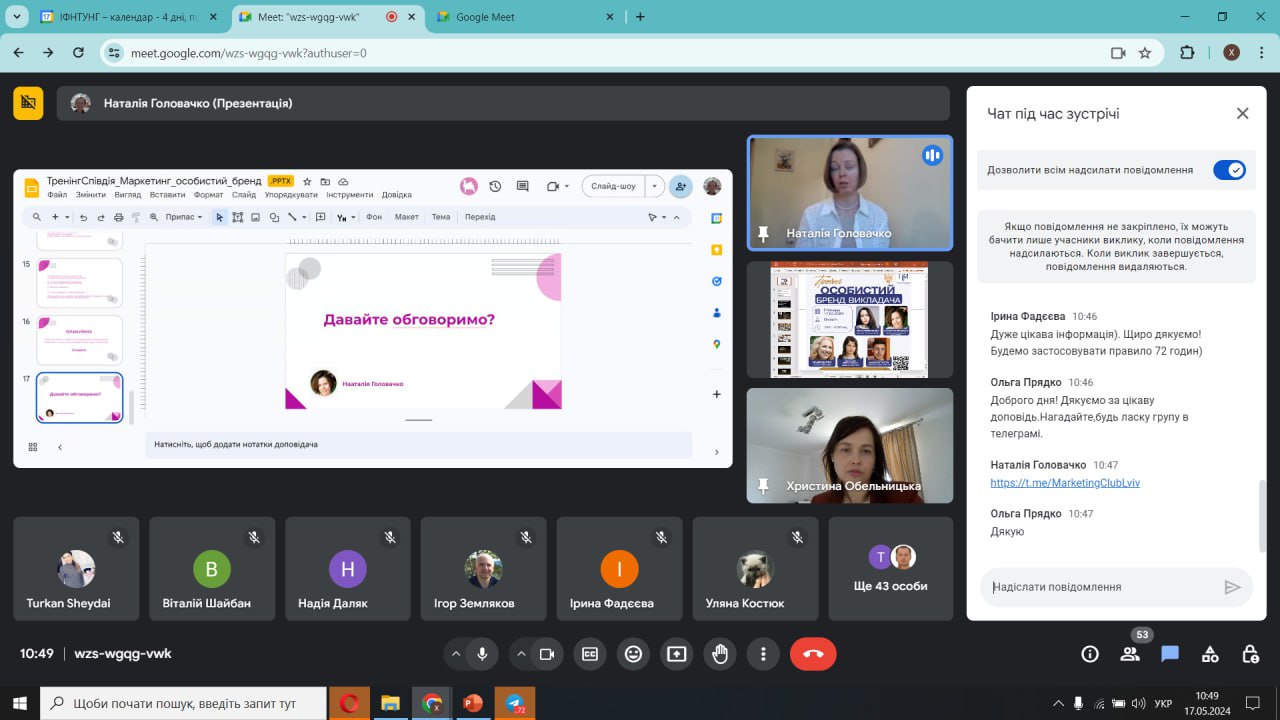Open the MarketingClubLviv Telegram link
The image size is (1280, 720).
tap(1065, 483)
